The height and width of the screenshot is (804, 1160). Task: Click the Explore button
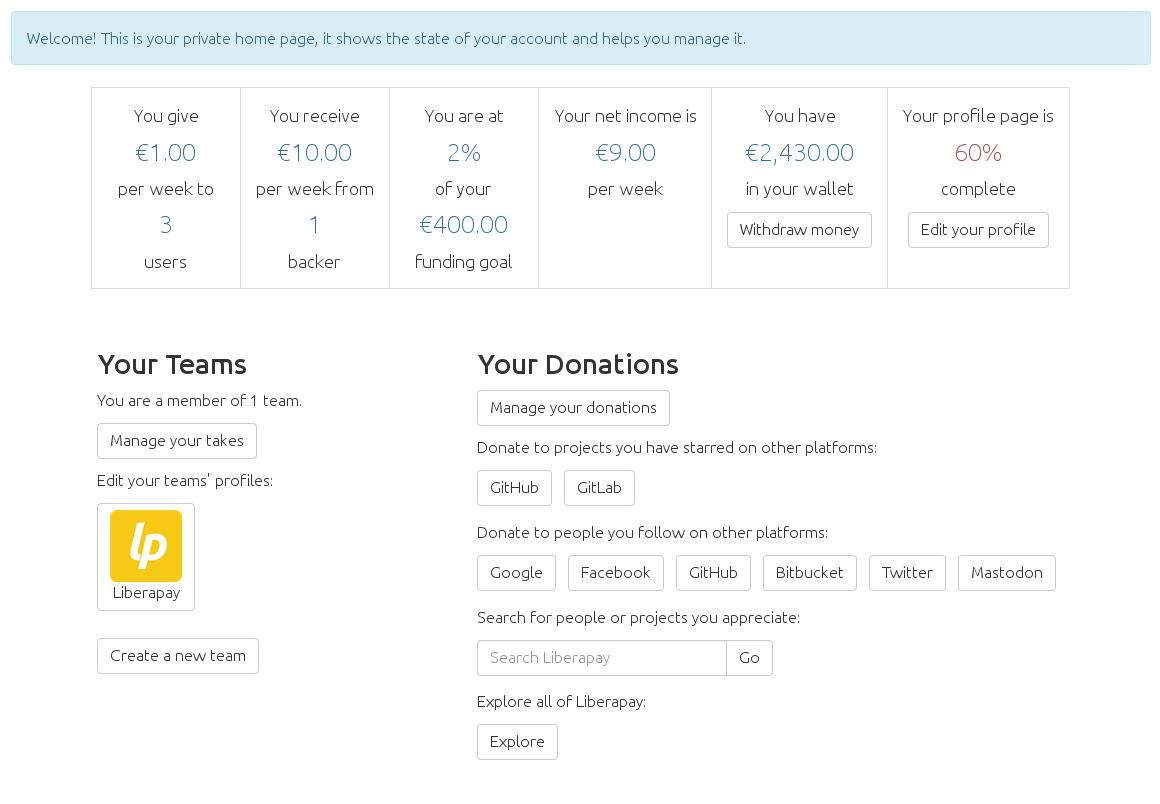(517, 742)
